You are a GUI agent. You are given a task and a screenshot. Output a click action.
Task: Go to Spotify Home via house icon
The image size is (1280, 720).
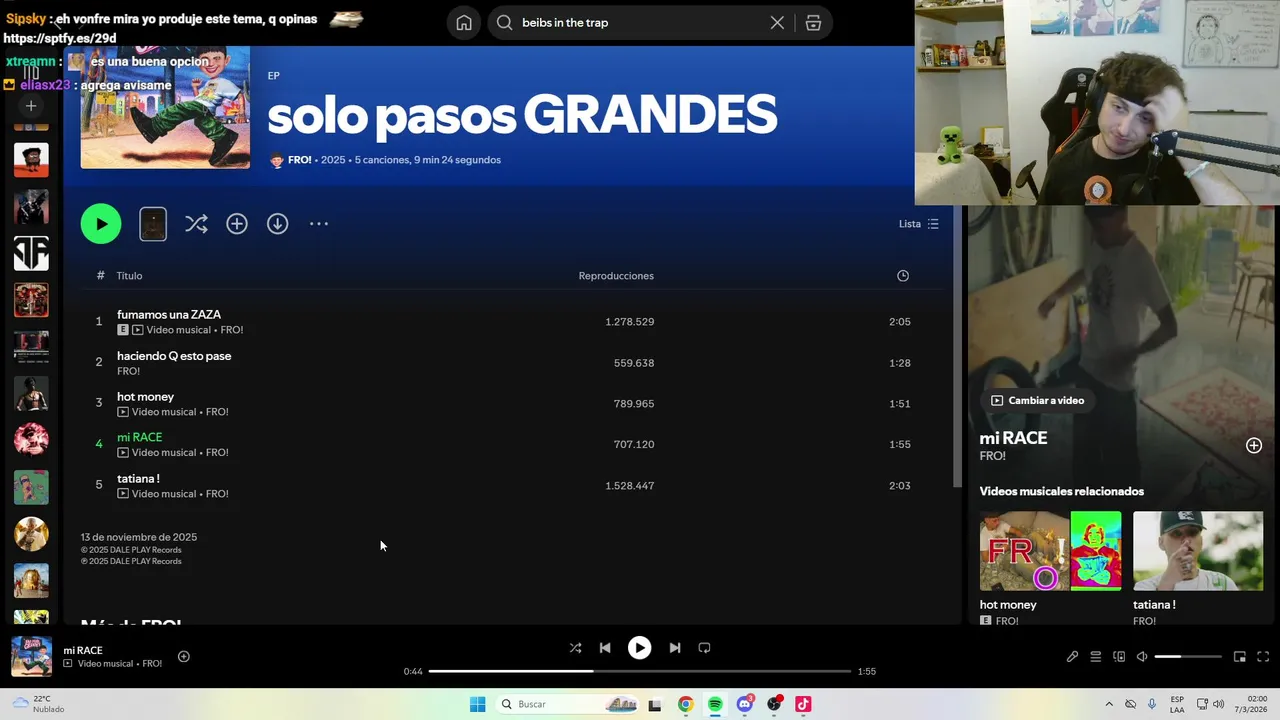pyautogui.click(x=464, y=23)
